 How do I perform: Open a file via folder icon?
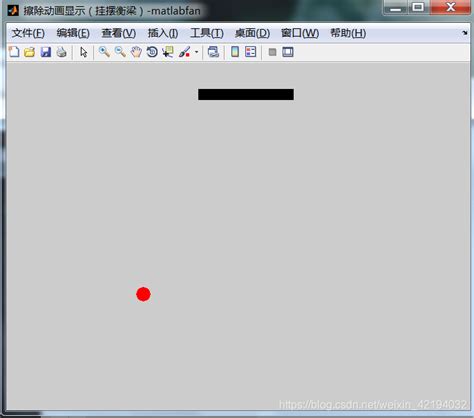coord(29,52)
